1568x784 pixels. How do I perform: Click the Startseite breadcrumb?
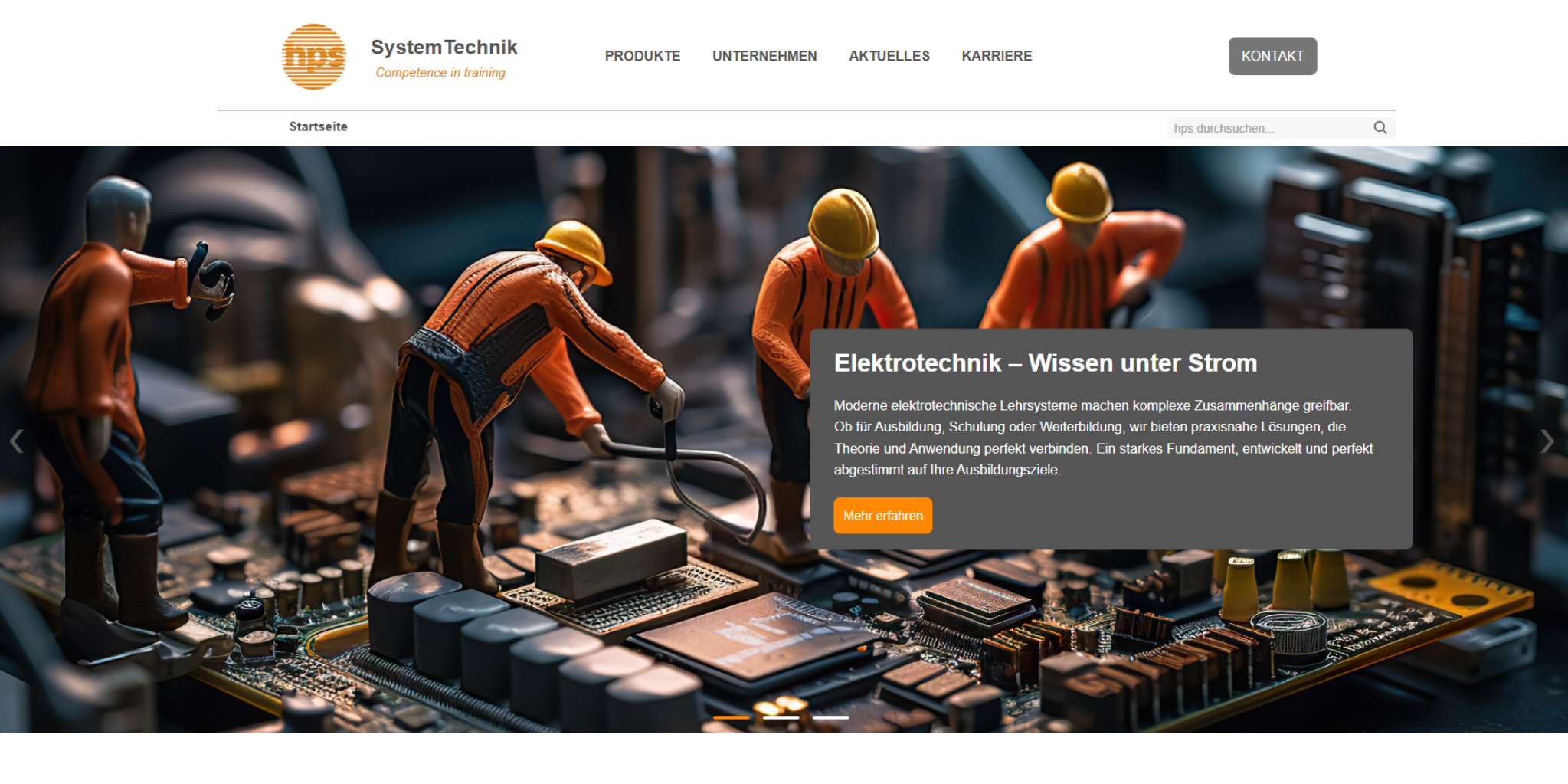(x=318, y=126)
